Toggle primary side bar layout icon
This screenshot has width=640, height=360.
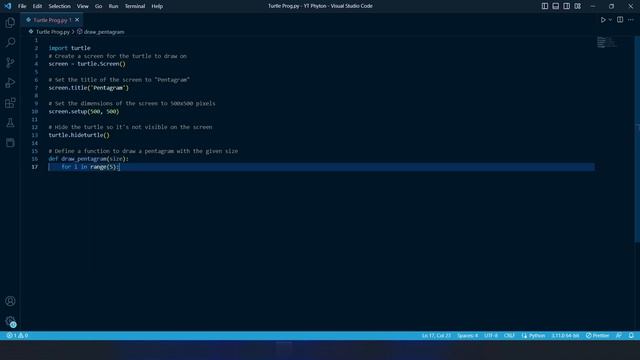[545, 6]
